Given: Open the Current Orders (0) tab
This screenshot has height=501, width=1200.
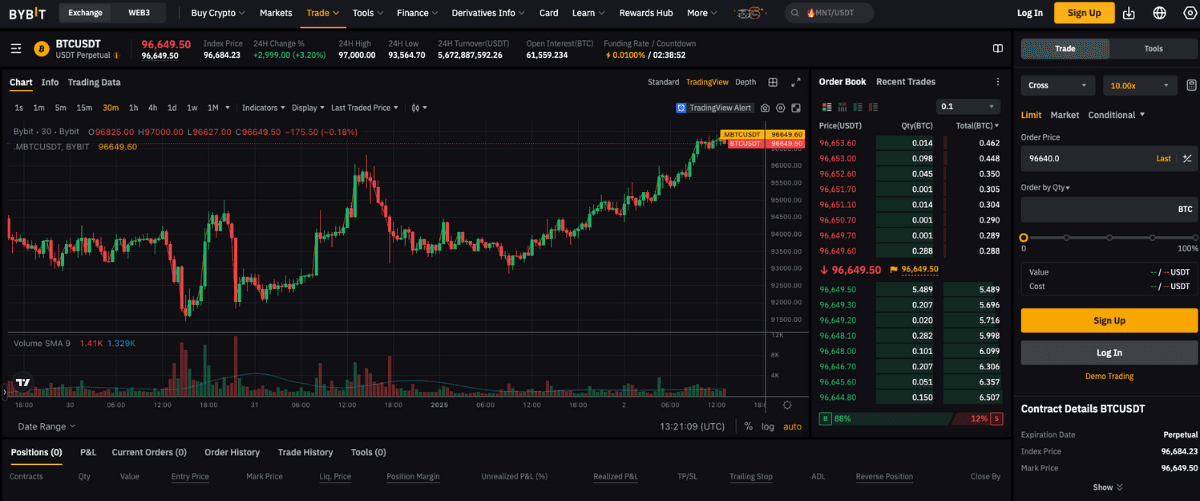Looking at the screenshot, I should [x=149, y=452].
